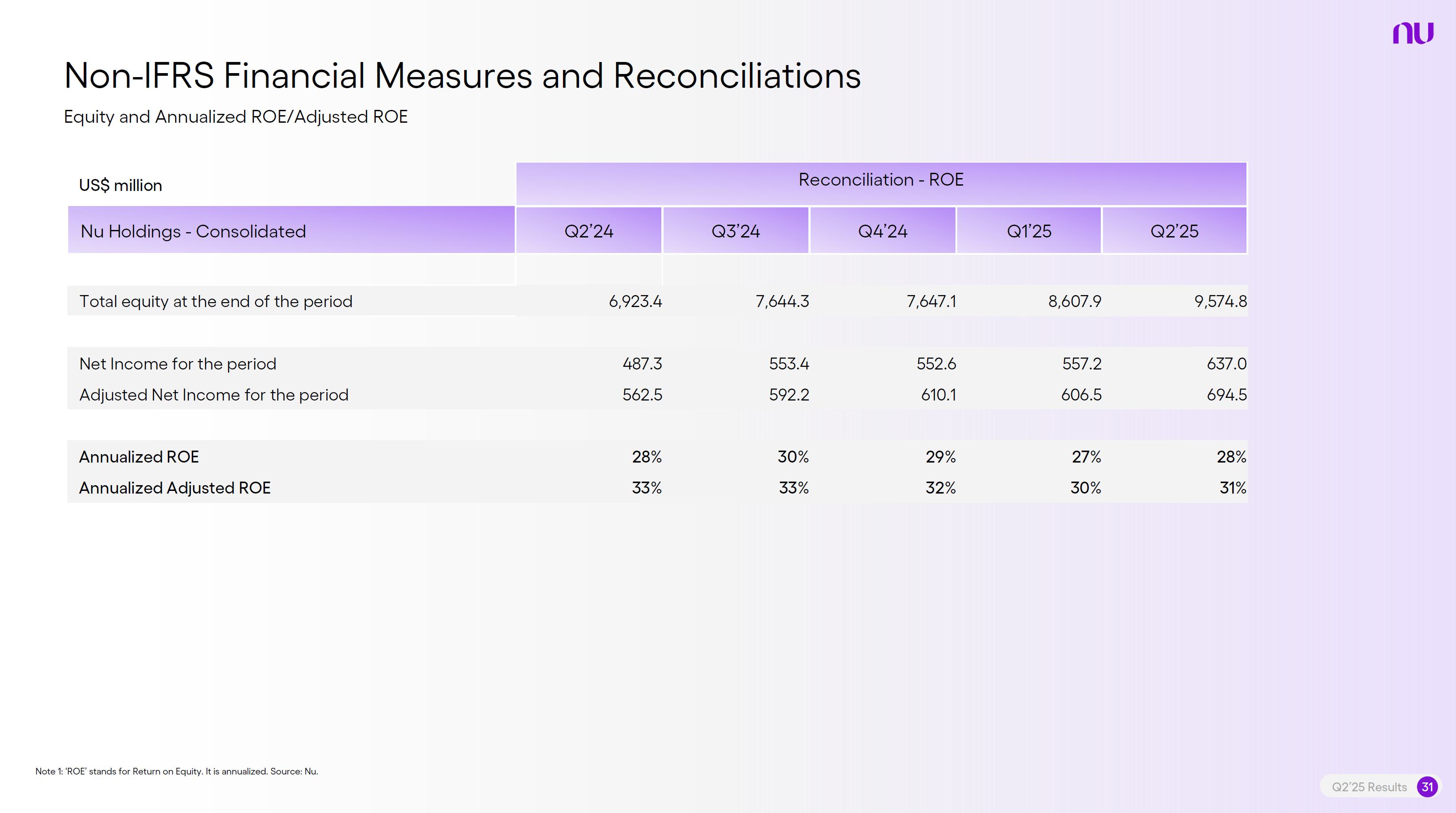
Task: Click Adjusted Net Income row label
Action: [x=214, y=395]
